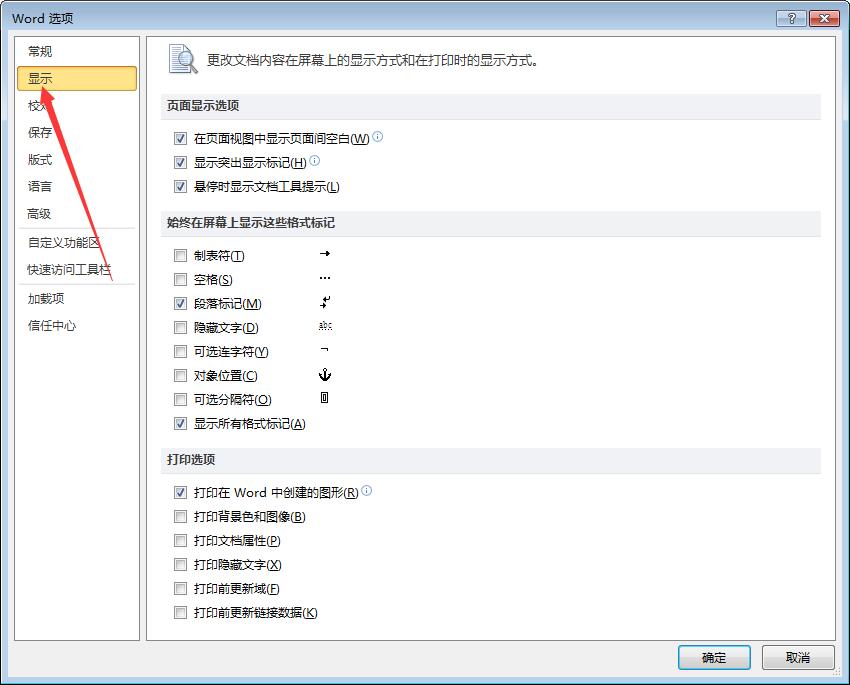
Task: Enable 打印前更新链接数据 checkbox
Action: click(x=180, y=612)
